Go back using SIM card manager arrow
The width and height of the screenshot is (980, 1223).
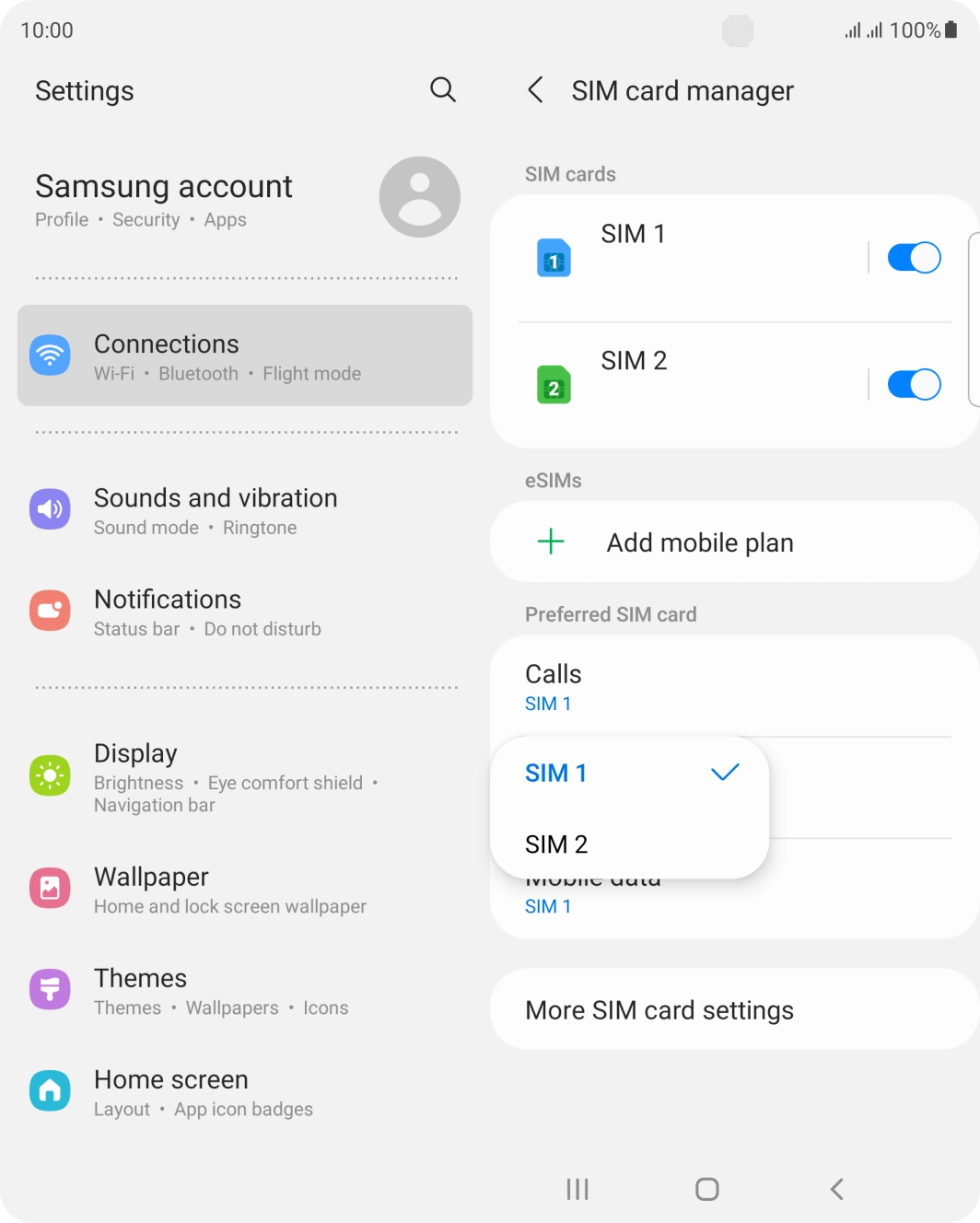(535, 90)
